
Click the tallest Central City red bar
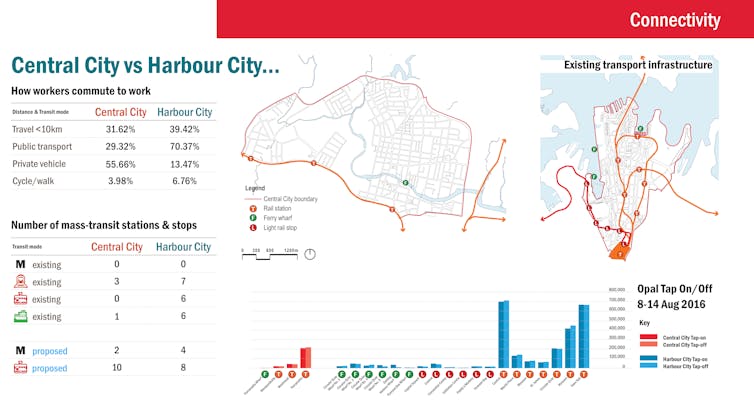(305, 357)
